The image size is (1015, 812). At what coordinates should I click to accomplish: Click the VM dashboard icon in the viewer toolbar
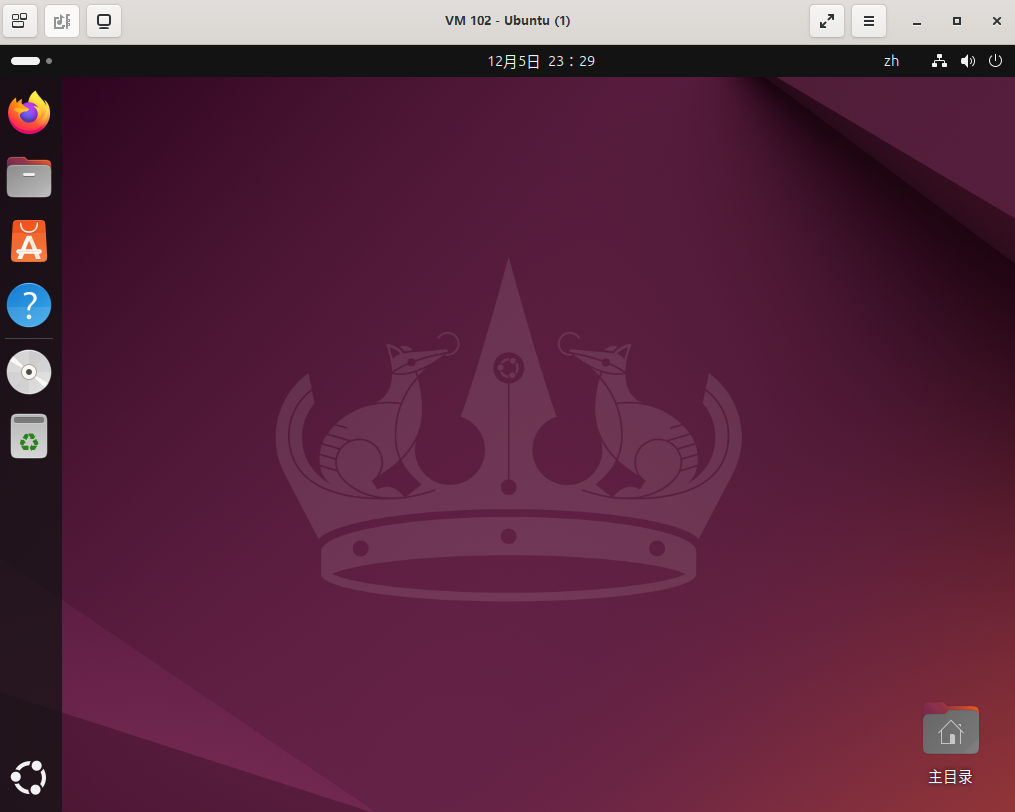point(20,21)
